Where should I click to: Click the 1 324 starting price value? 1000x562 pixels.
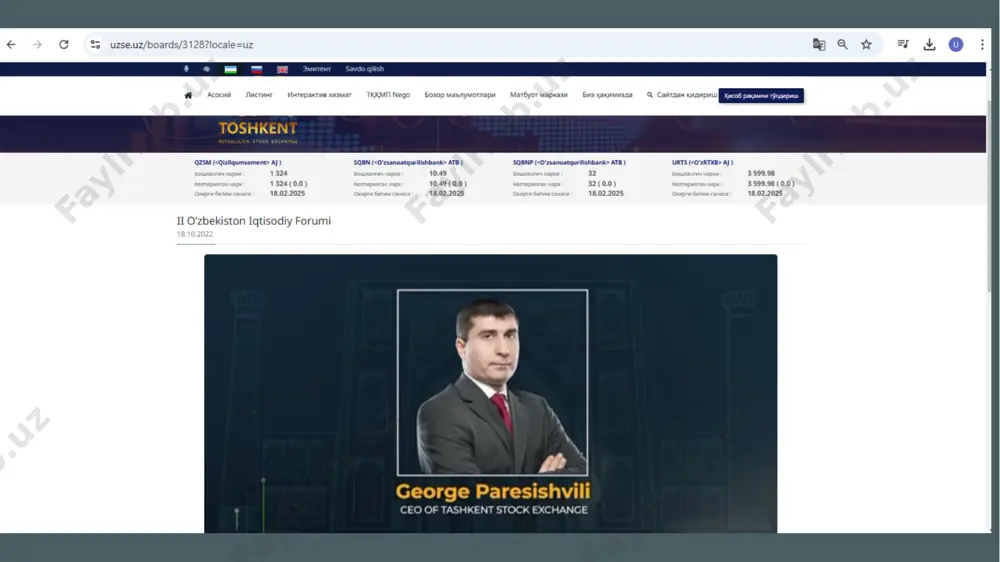coord(278,174)
